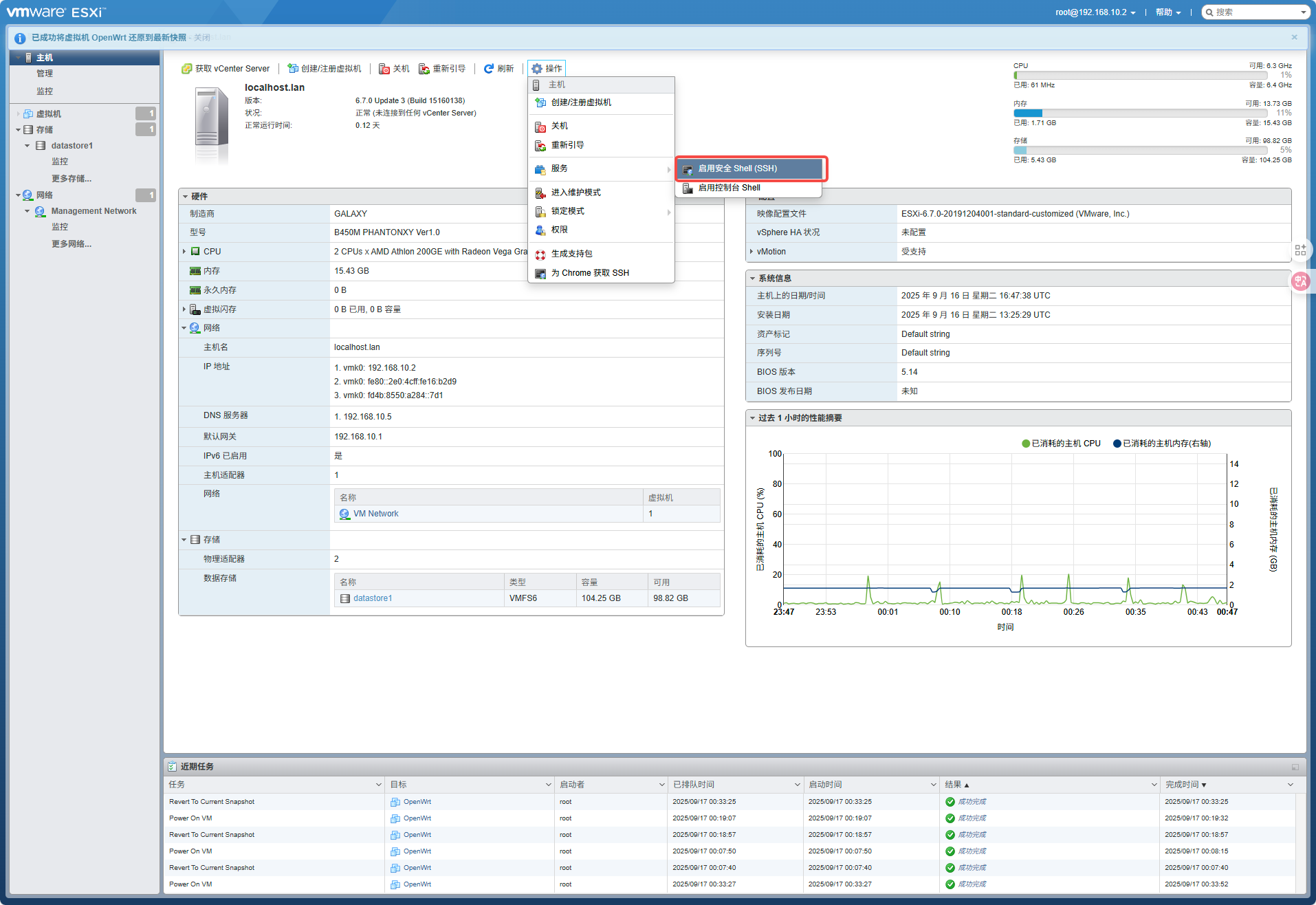1316x905 pixels.
Task: Click the 搜索 search input field
Action: tap(1255, 12)
